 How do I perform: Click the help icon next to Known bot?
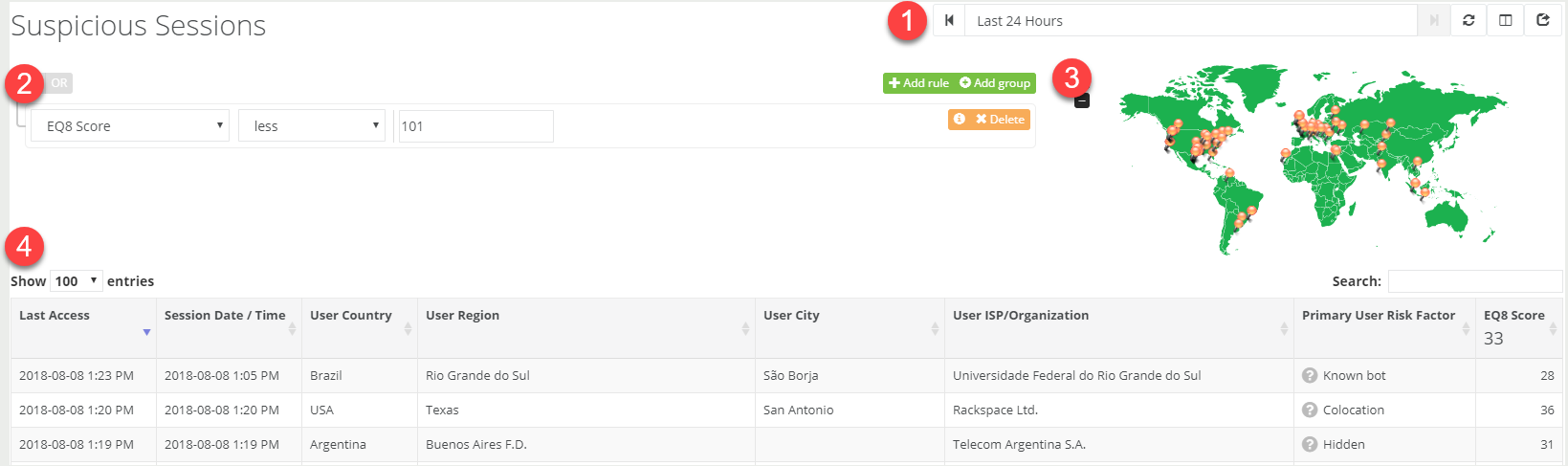(x=1310, y=375)
